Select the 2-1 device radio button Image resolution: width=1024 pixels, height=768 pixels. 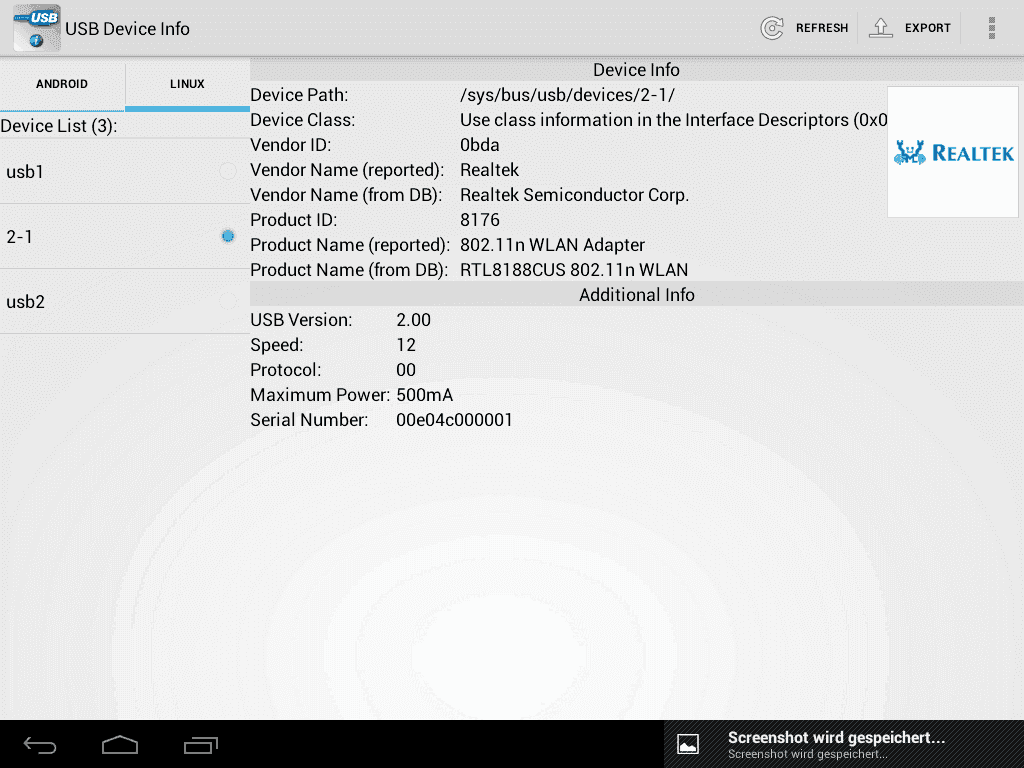click(228, 236)
